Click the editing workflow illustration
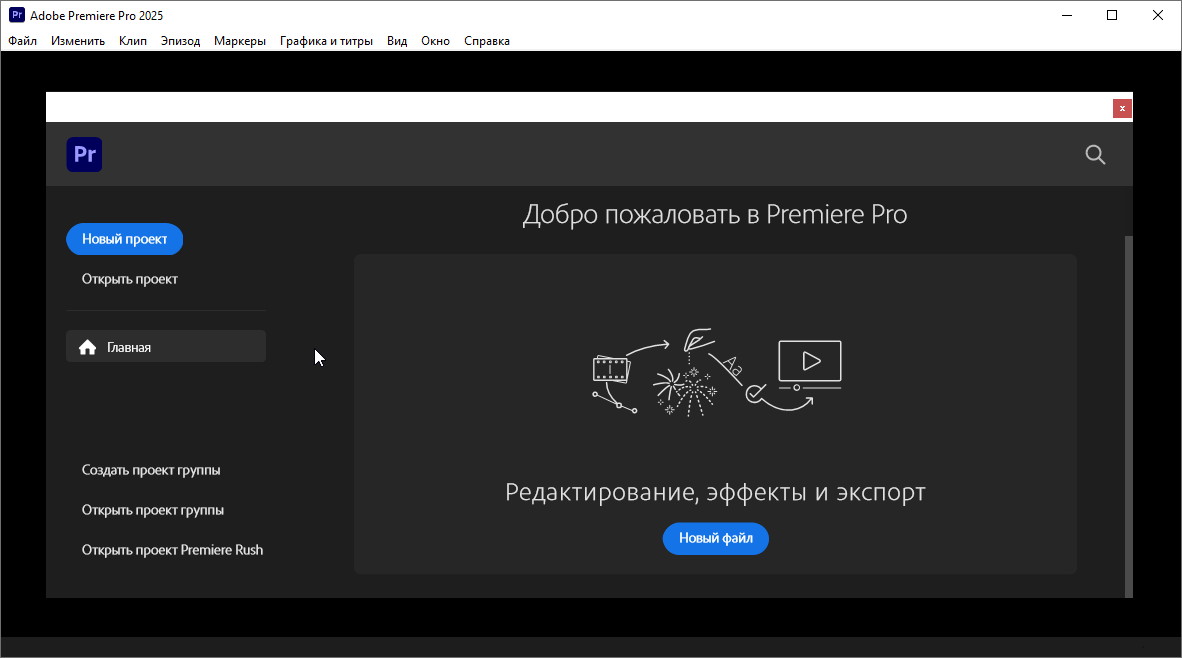The image size is (1182, 658). point(717,372)
